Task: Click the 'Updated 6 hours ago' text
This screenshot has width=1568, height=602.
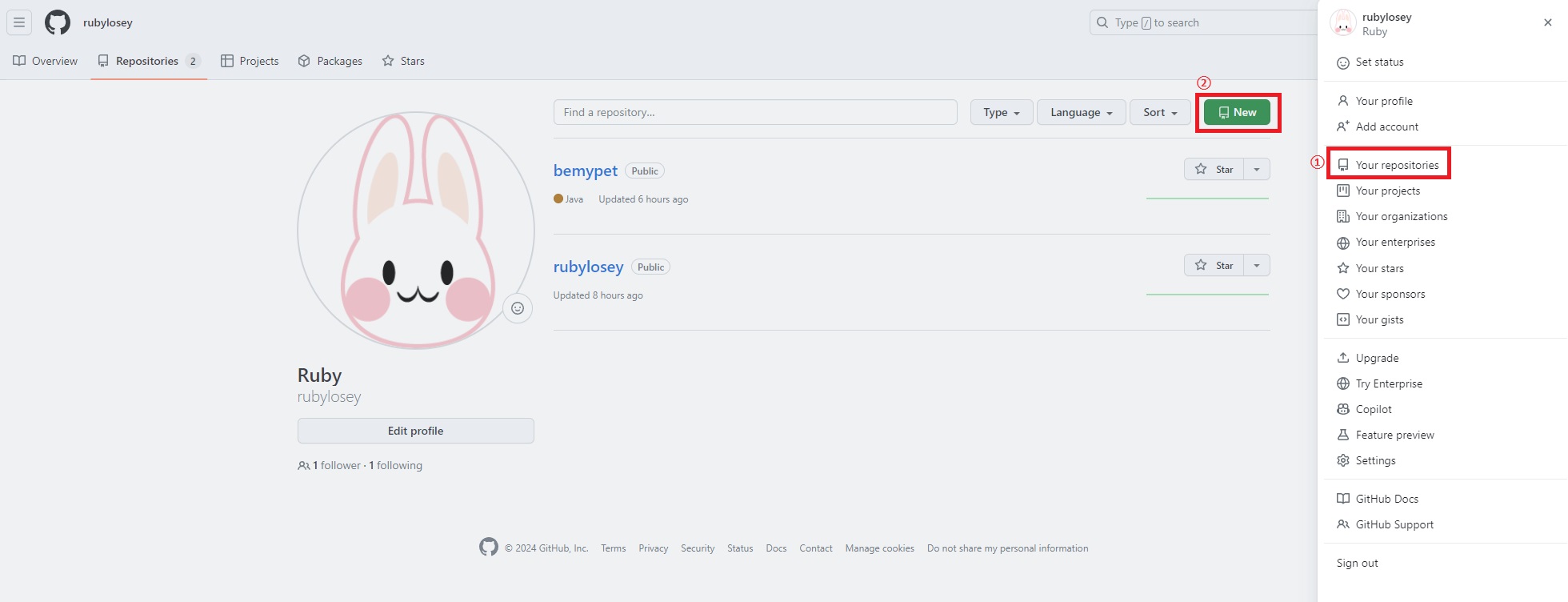Action: tap(643, 199)
